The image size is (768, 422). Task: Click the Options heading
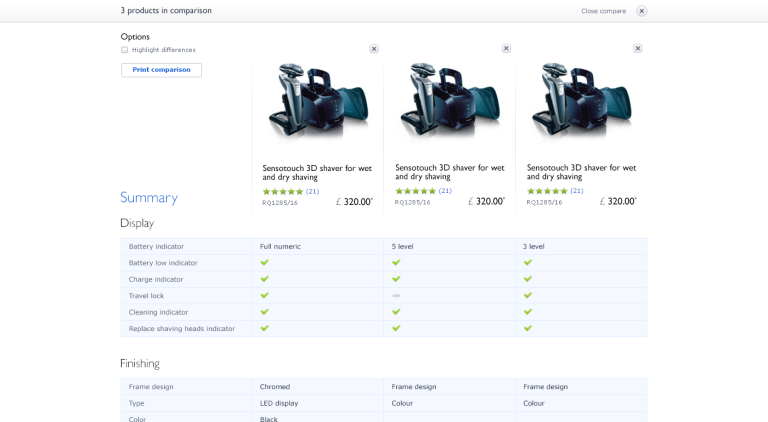135,37
